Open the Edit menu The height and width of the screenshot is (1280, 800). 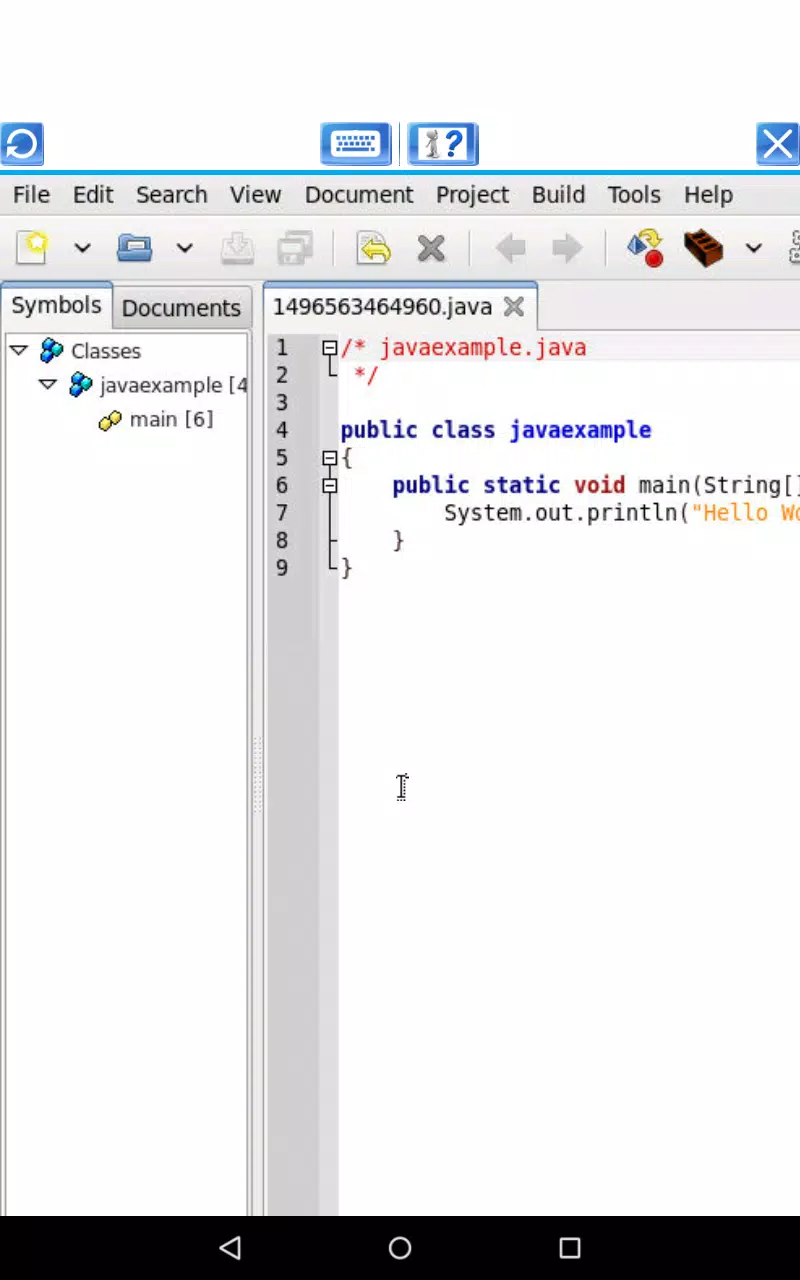pos(93,195)
